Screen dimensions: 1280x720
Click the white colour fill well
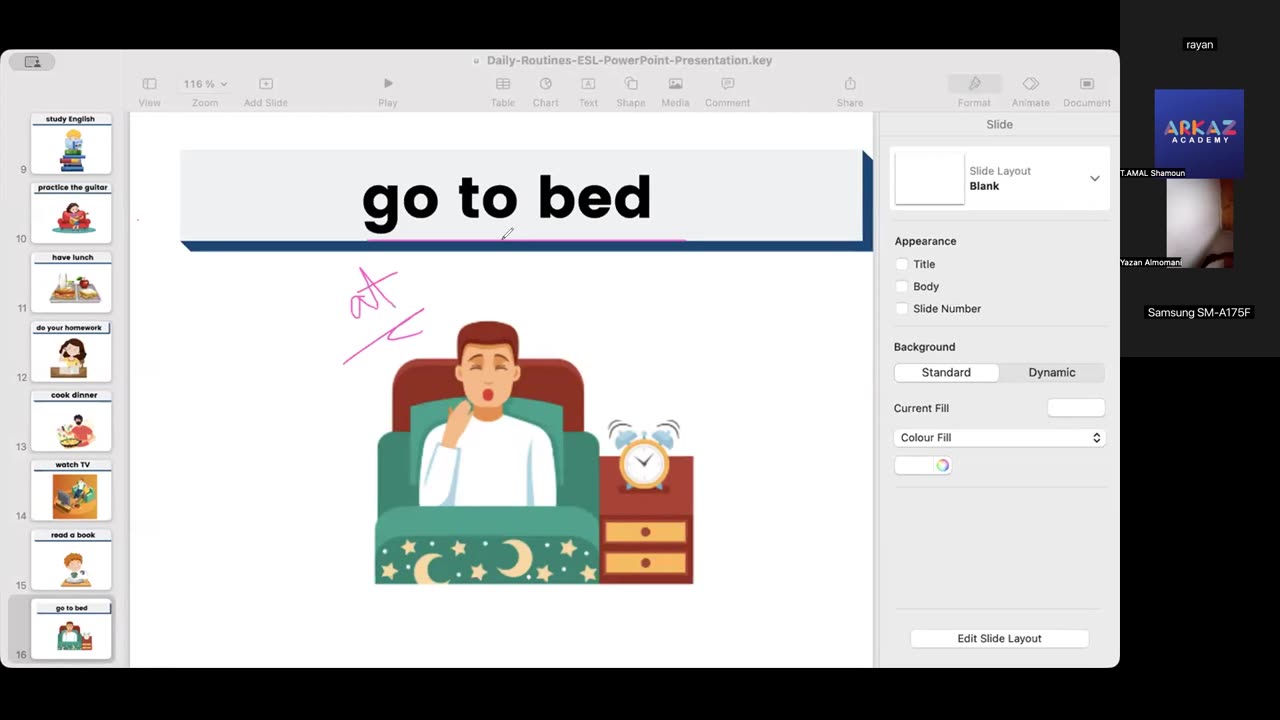click(915, 465)
